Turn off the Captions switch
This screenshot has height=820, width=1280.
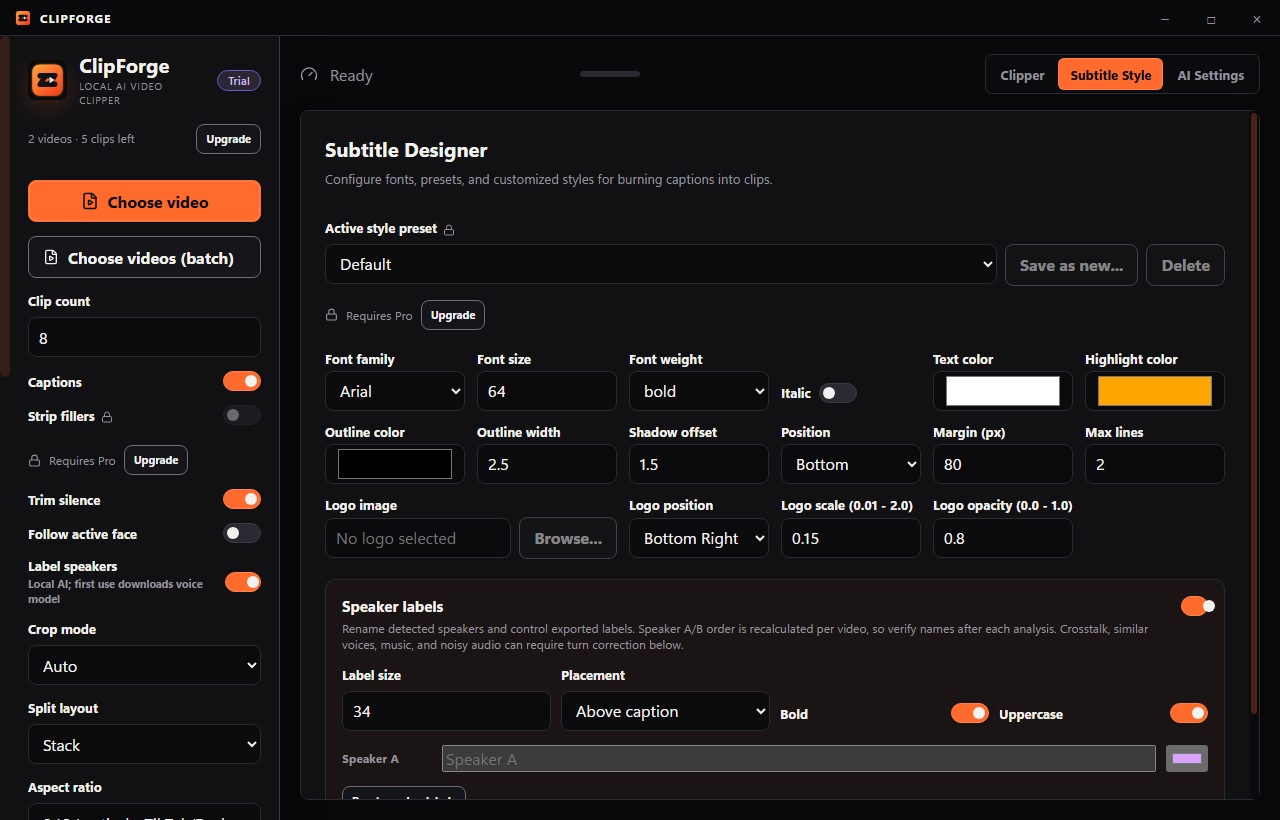coord(242,381)
